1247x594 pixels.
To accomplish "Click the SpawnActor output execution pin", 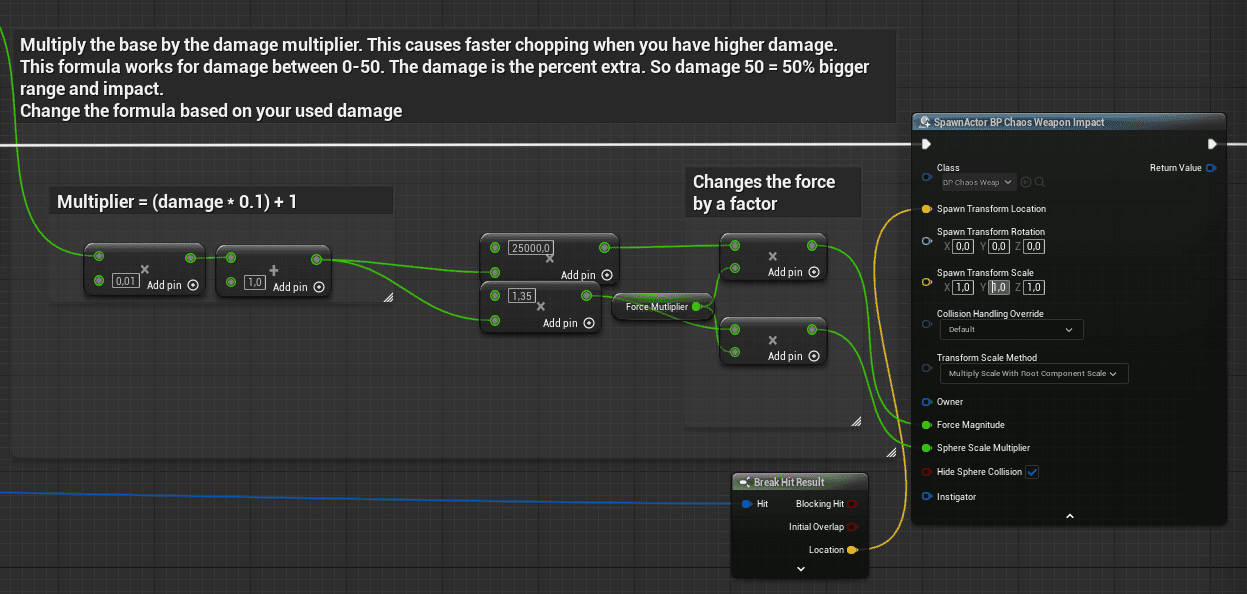I will point(1212,144).
